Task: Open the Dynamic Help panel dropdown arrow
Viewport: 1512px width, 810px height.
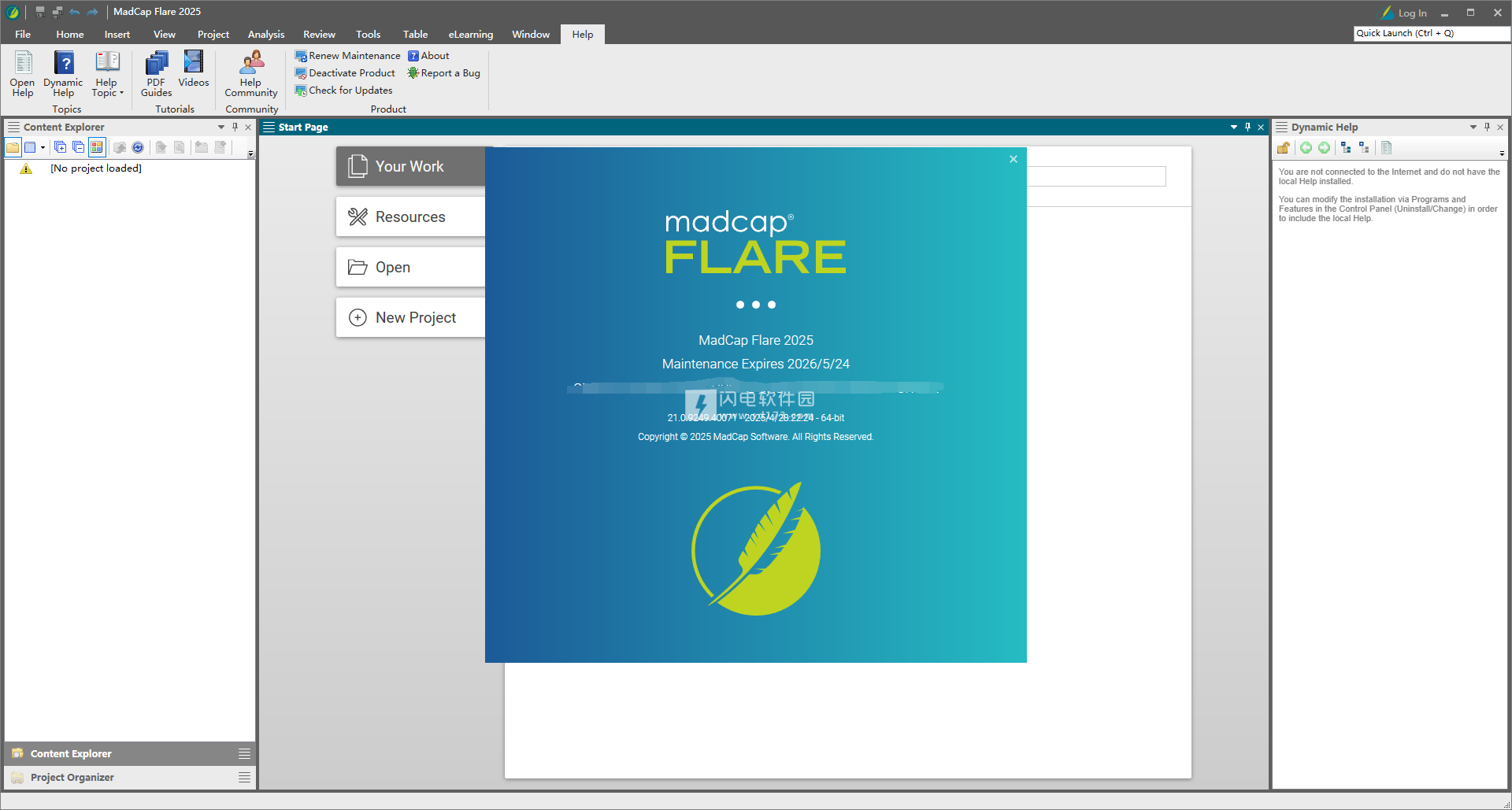Action: coord(1473,127)
